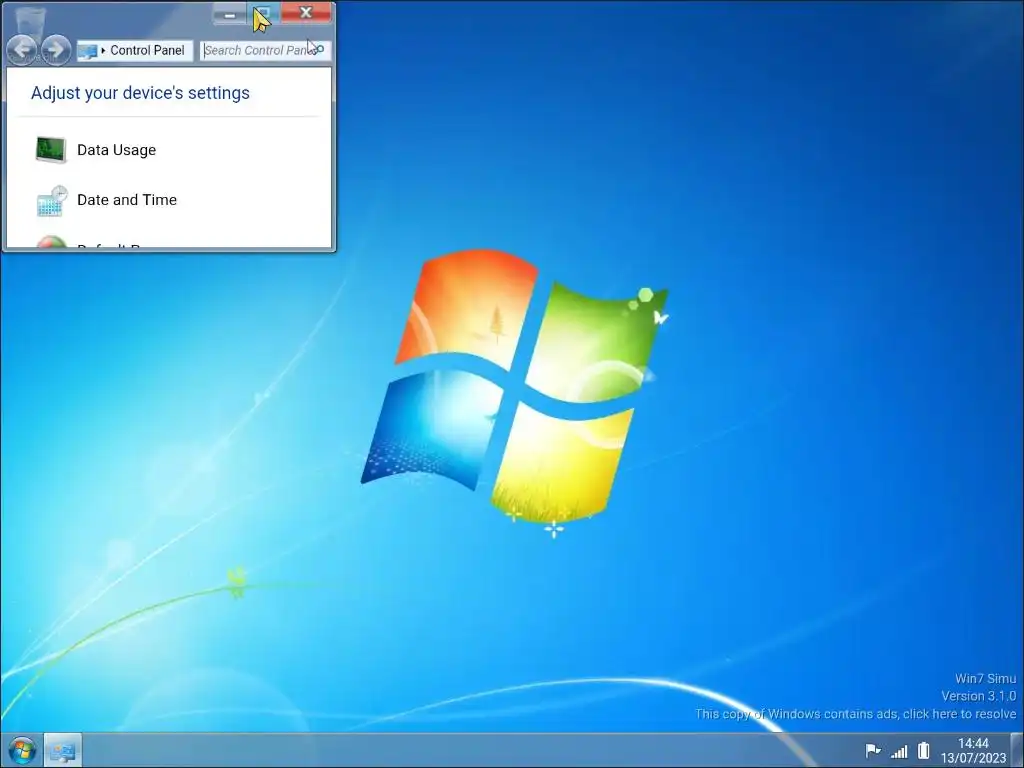Click the ads resolve watermark link
The height and width of the screenshot is (768, 1024).
tap(855, 714)
